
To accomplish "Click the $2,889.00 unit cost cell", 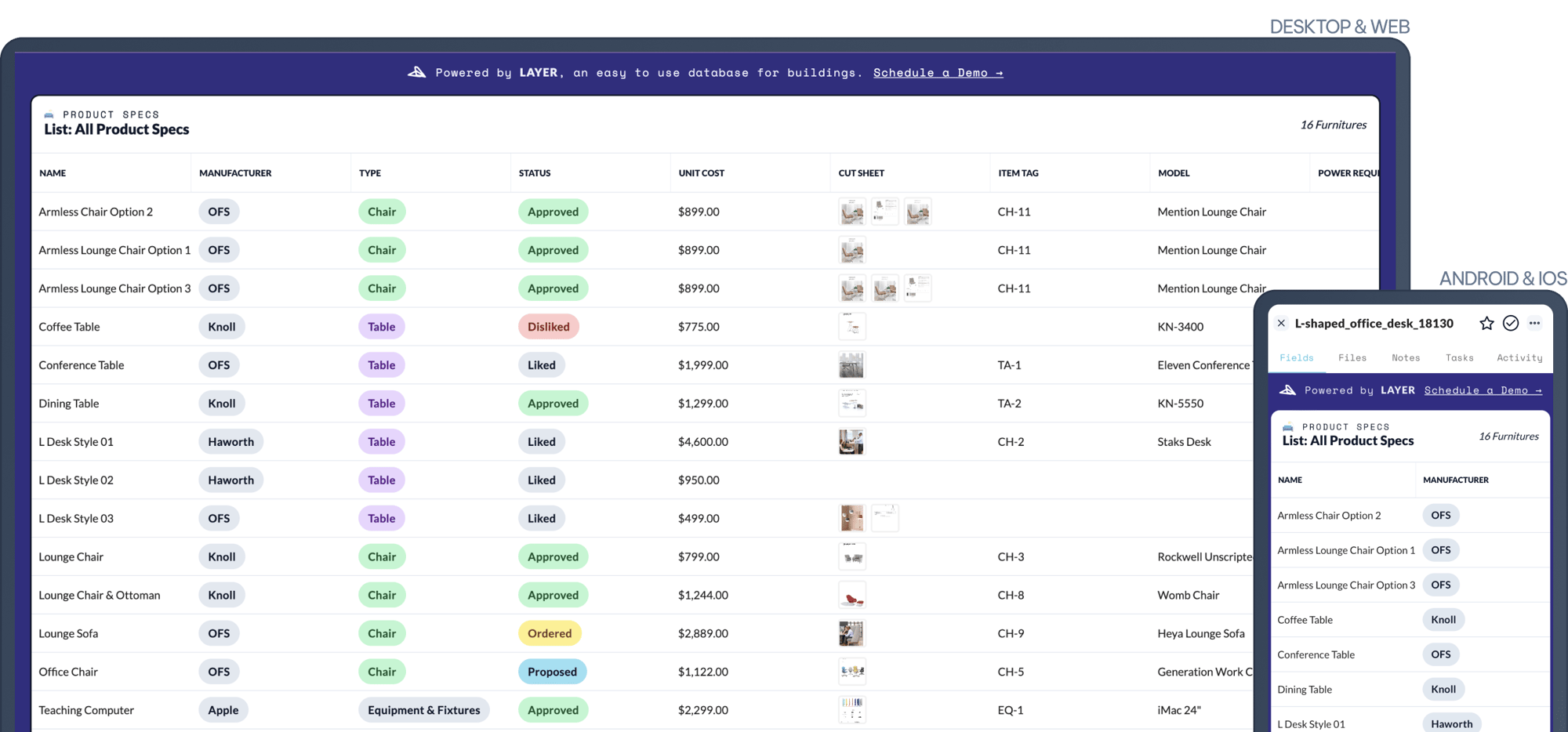I will (x=703, y=633).
